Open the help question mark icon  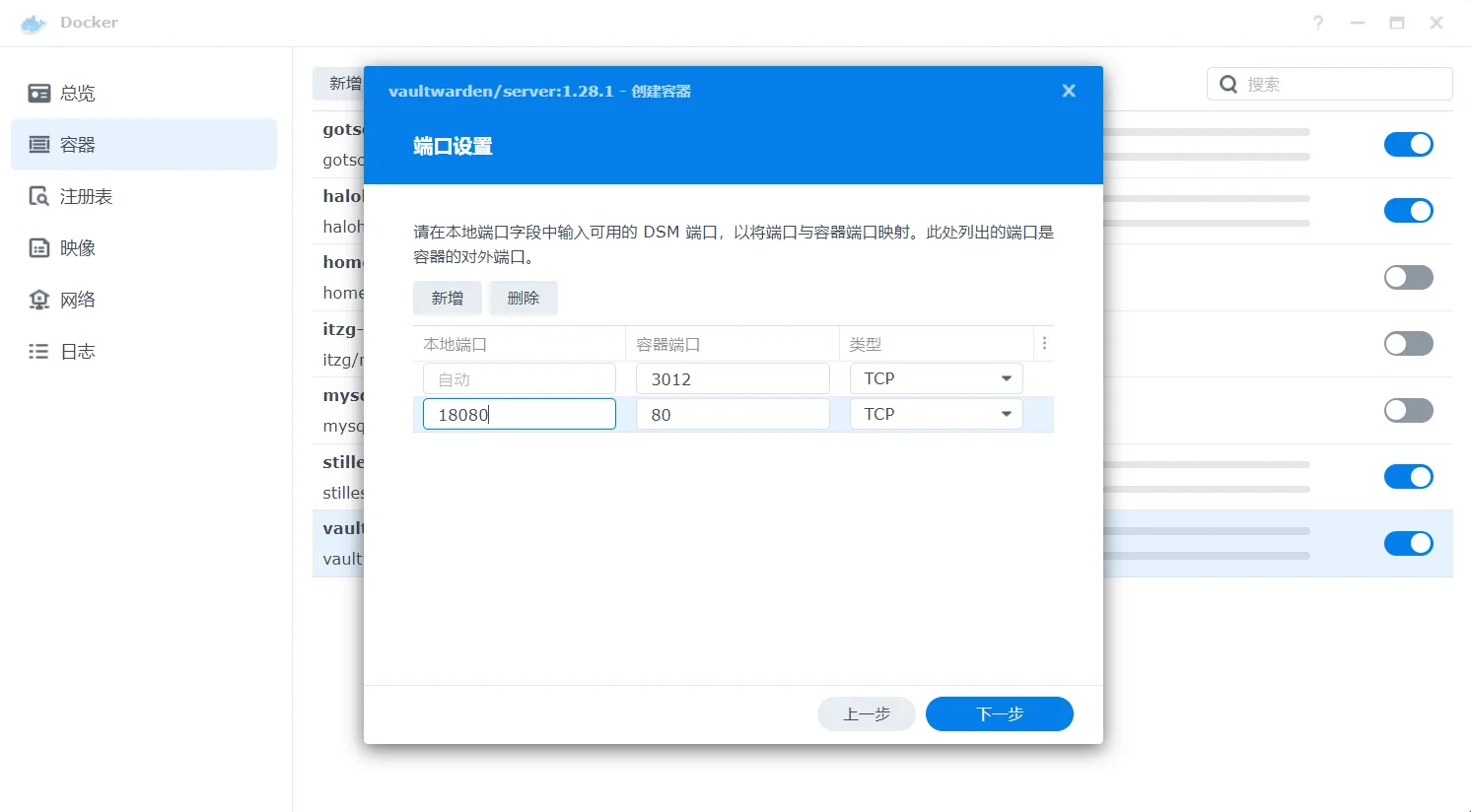coord(1318,23)
